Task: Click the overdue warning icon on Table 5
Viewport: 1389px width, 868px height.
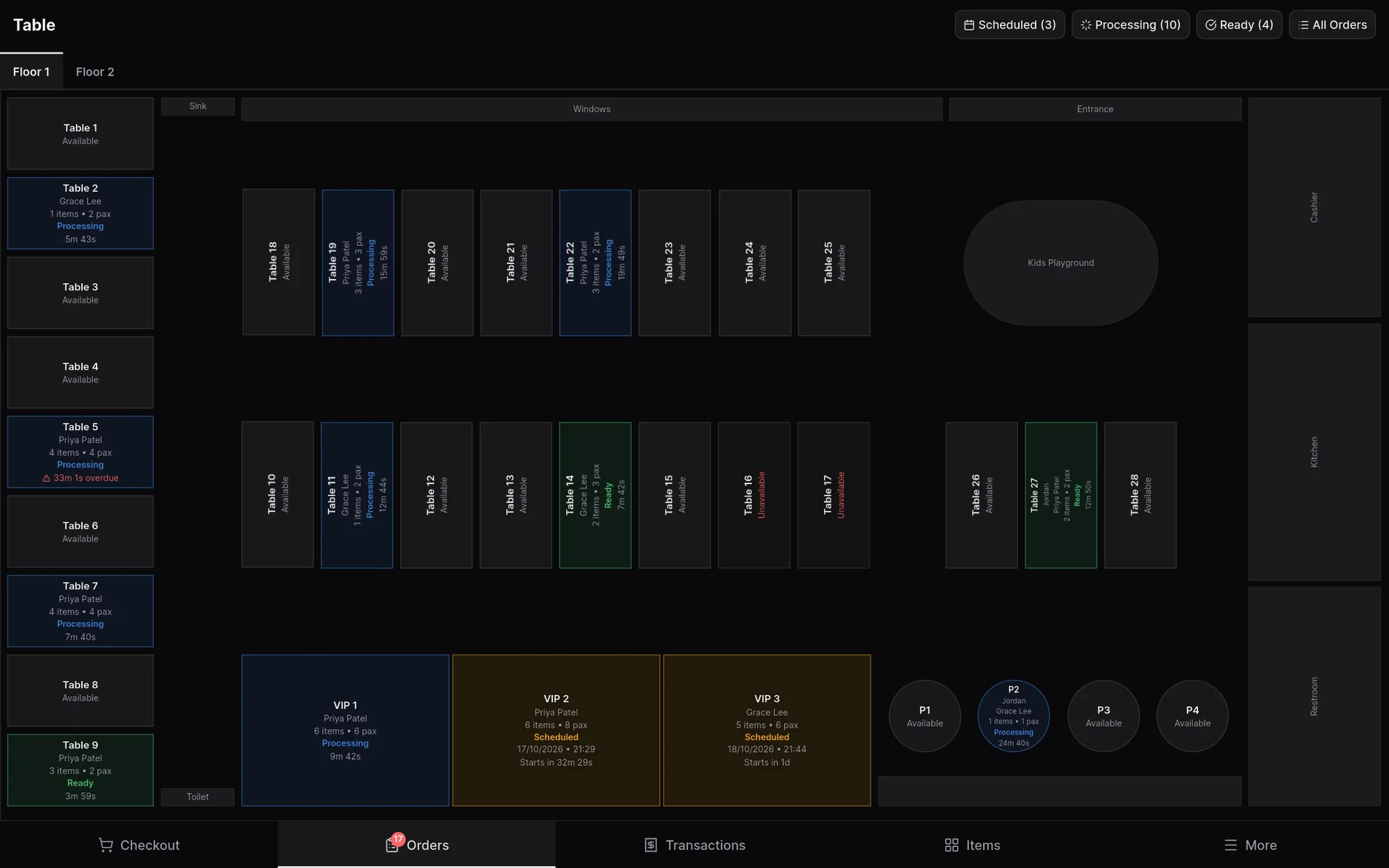Action: tap(47, 478)
